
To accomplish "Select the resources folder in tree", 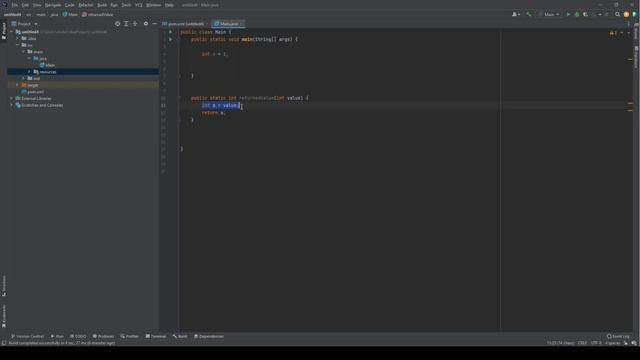I will [x=45, y=72].
